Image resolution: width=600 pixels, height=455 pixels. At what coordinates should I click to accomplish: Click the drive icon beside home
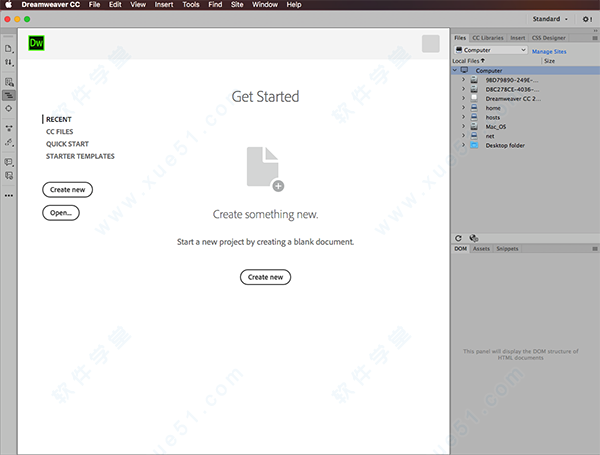click(474, 108)
